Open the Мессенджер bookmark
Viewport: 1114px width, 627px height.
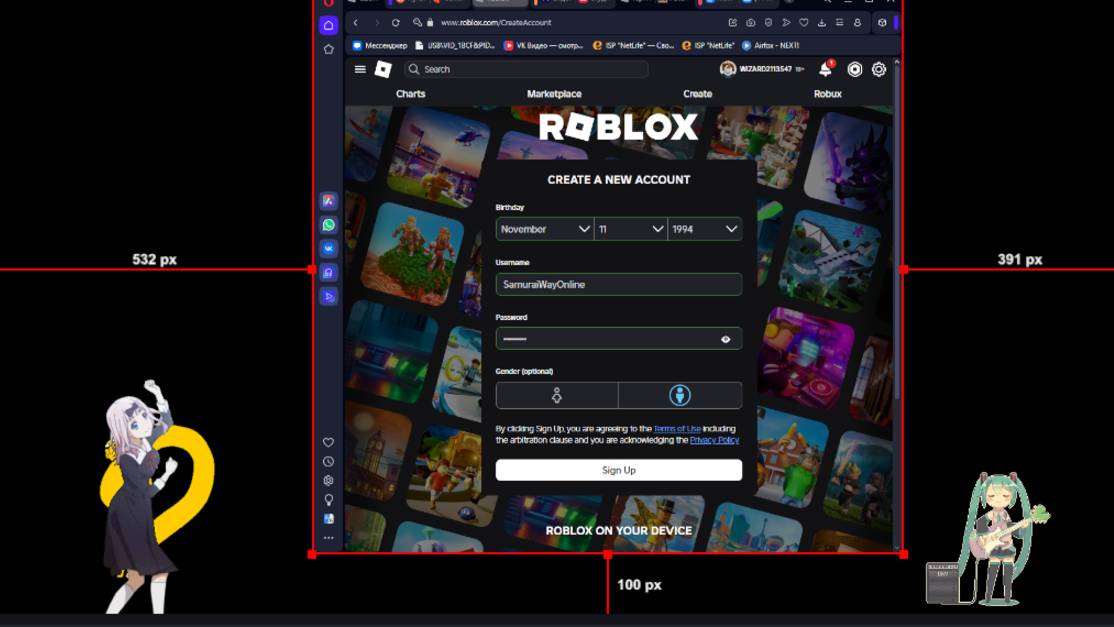tap(380, 45)
